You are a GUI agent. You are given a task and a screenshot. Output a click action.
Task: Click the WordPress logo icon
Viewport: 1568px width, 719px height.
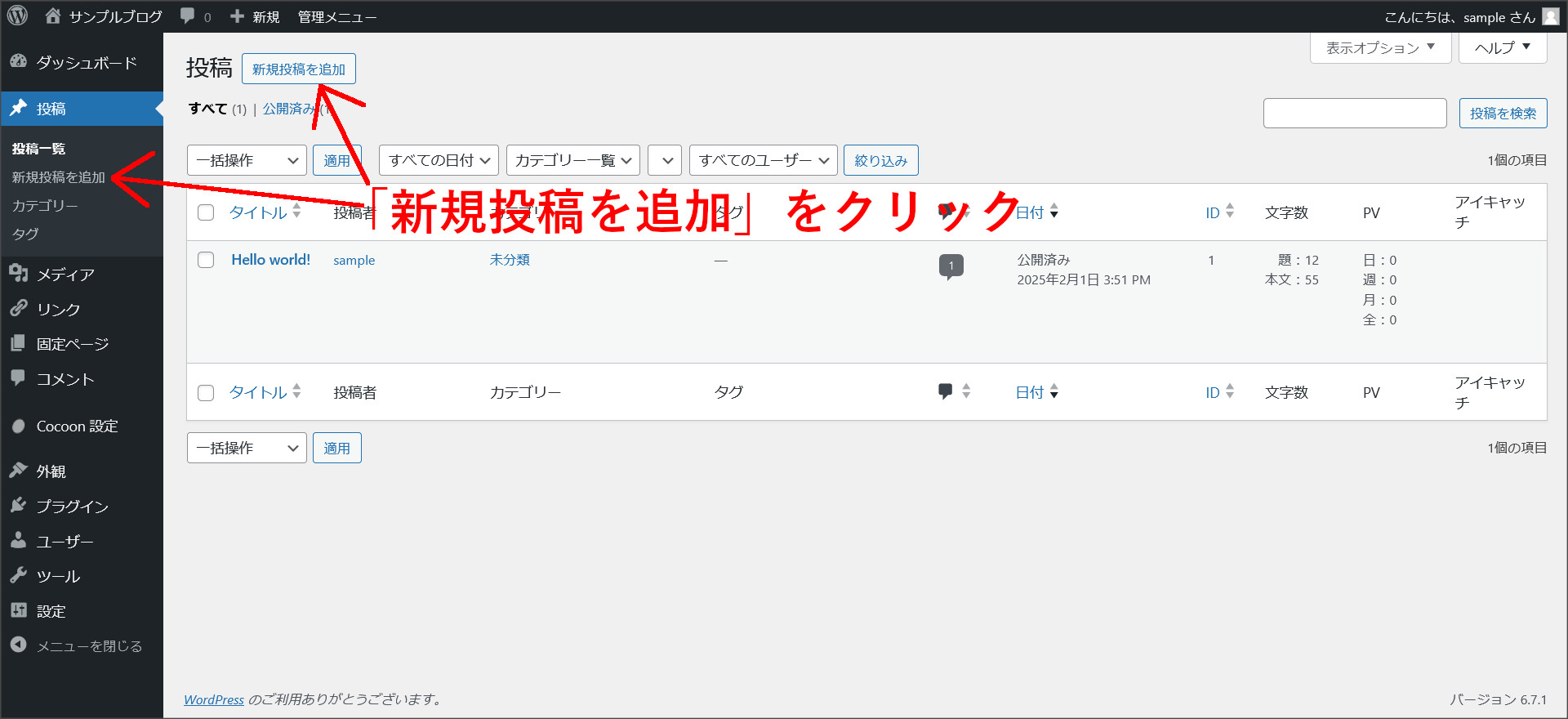pos(17,16)
